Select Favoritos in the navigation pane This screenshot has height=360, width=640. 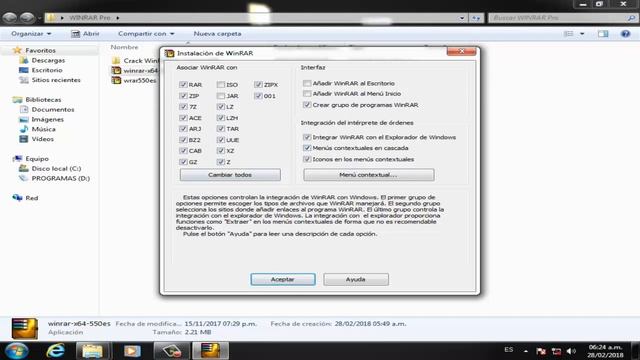pyautogui.click(x=40, y=50)
